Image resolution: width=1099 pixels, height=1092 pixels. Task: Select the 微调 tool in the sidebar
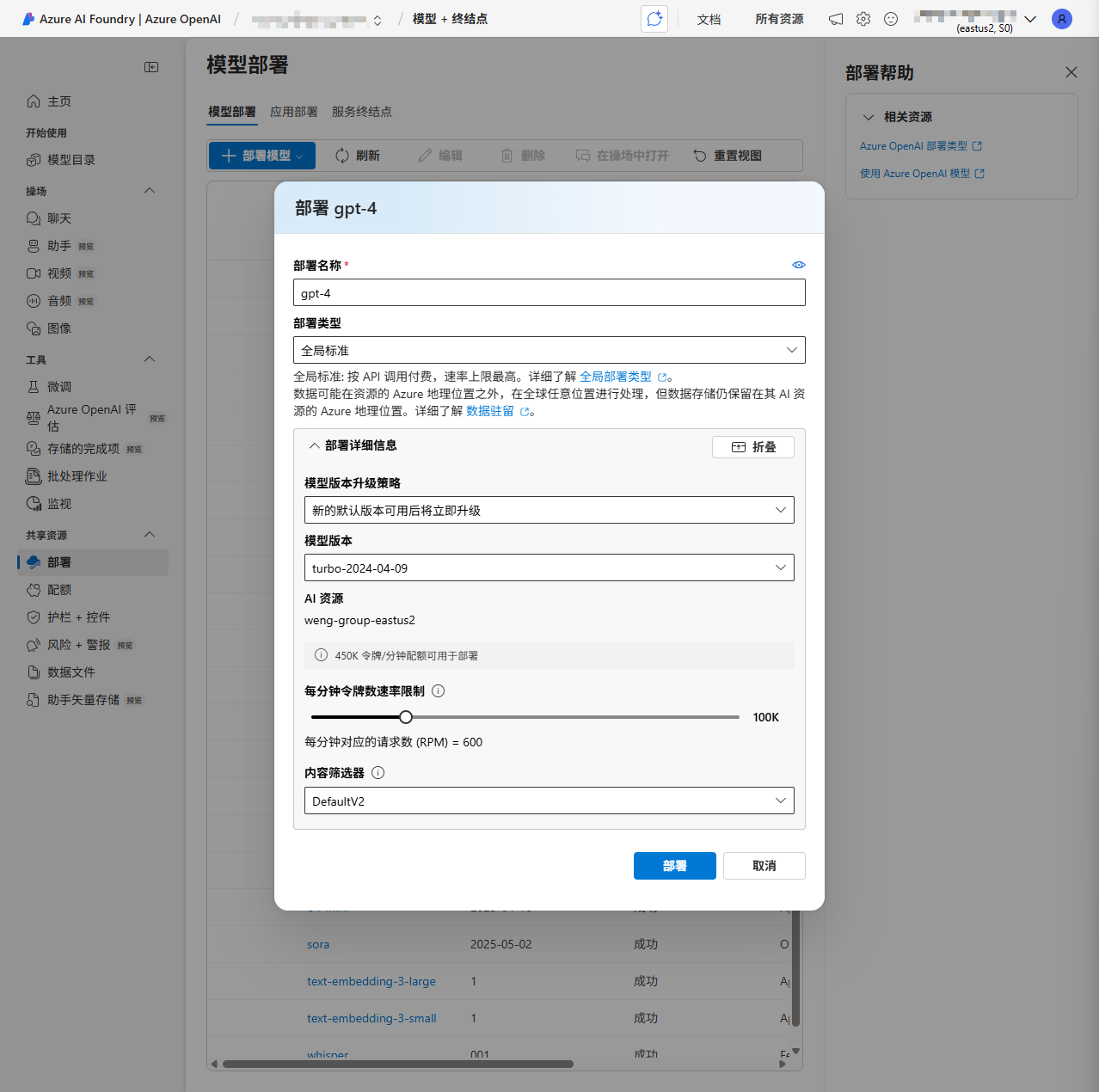click(57, 386)
